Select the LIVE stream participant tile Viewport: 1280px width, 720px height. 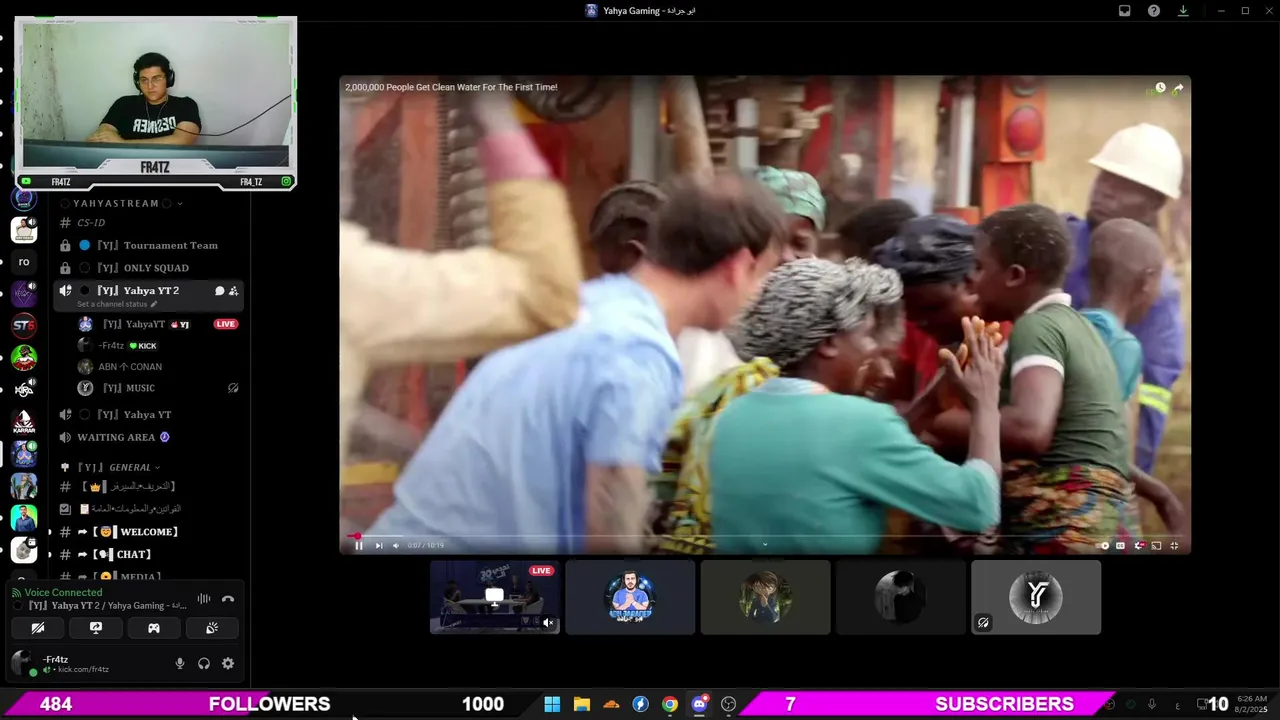[x=495, y=597]
